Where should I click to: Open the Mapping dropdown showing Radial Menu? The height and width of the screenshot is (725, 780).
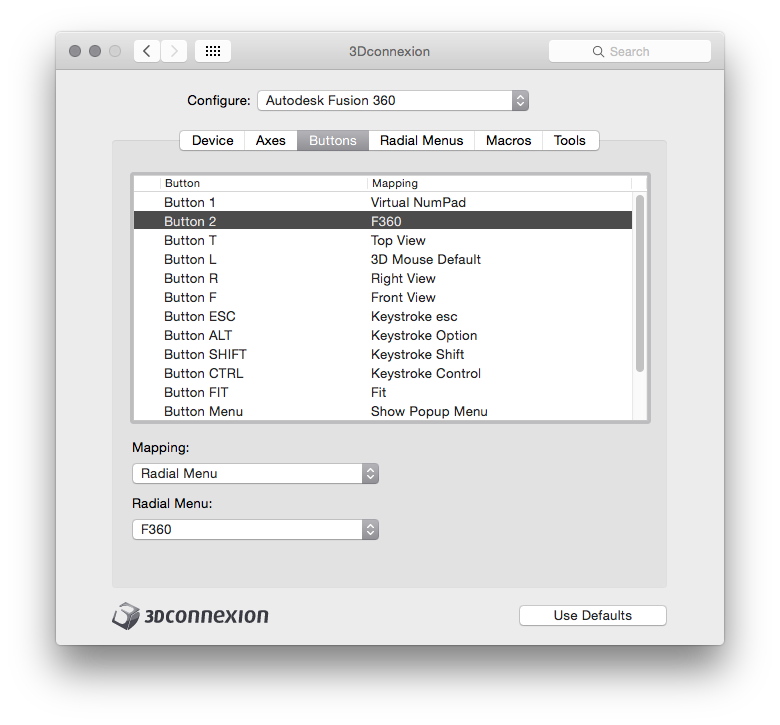pyautogui.click(x=255, y=473)
